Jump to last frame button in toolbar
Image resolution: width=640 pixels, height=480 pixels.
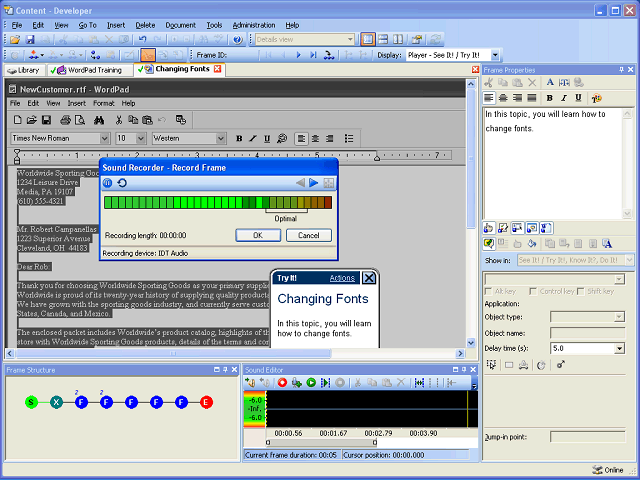pos(313,55)
